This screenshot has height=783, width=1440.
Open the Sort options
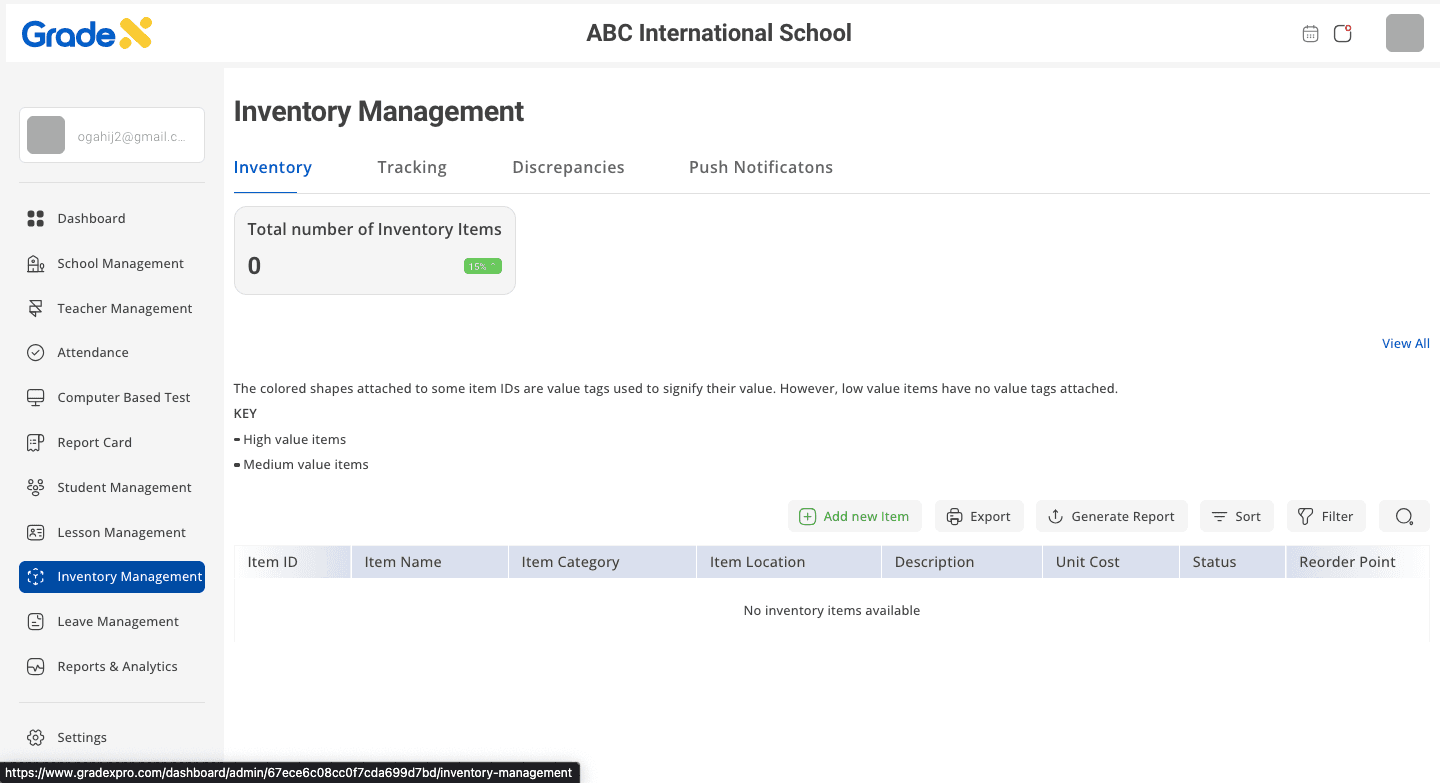(x=1236, y=517)
